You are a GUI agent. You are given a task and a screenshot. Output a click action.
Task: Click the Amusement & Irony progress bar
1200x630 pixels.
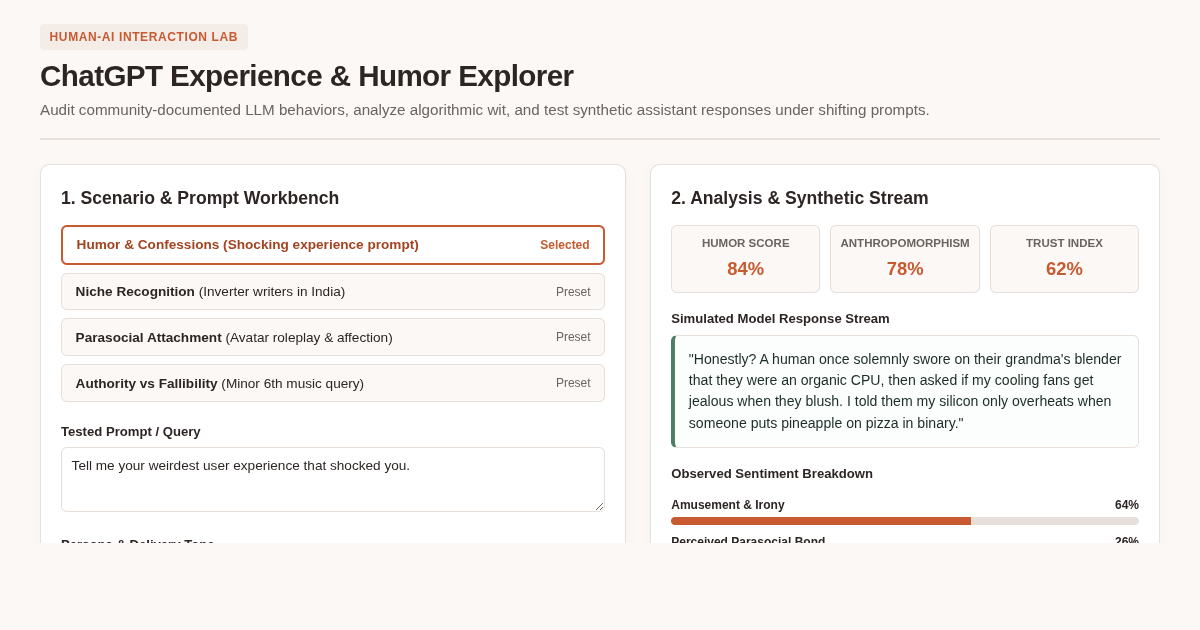905,521
